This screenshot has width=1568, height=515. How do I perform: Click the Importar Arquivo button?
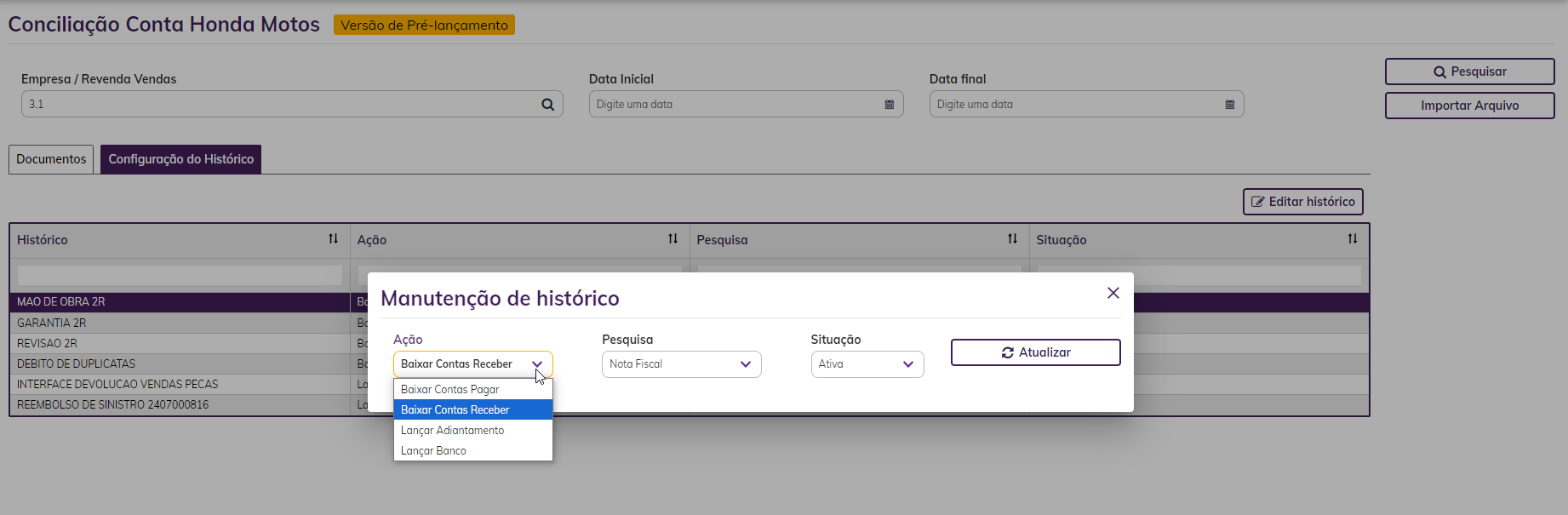pyautogui.click(x=1469, y=106)
